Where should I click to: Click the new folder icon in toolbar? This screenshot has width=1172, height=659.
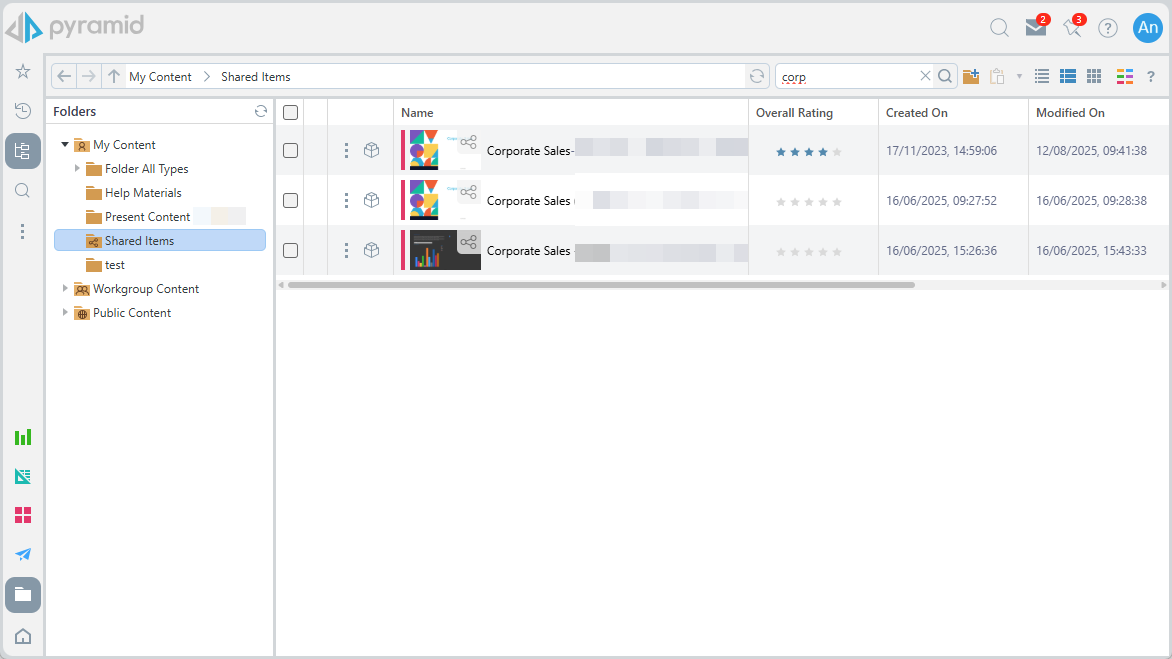point(971,77)
